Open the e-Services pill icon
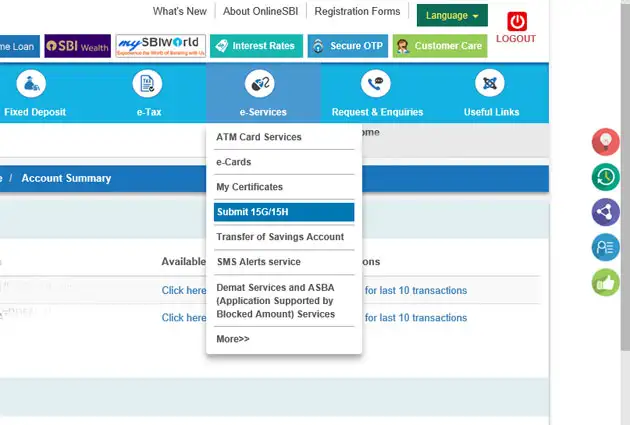Screen dimensions: 630x425 [262, 84]
